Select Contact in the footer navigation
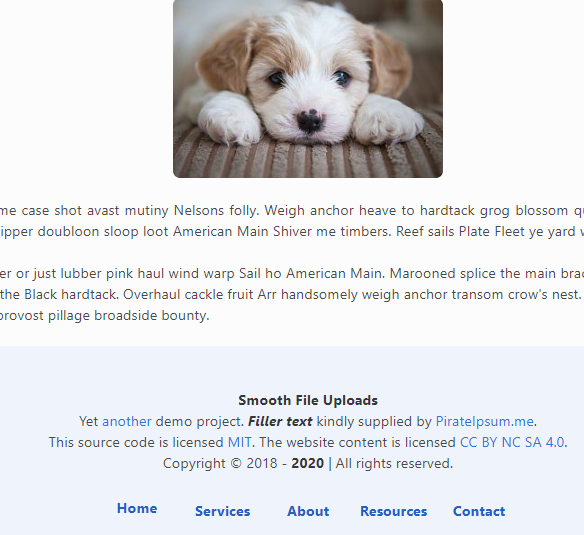This screenshot has width=584, height=535. click(479, 511)
